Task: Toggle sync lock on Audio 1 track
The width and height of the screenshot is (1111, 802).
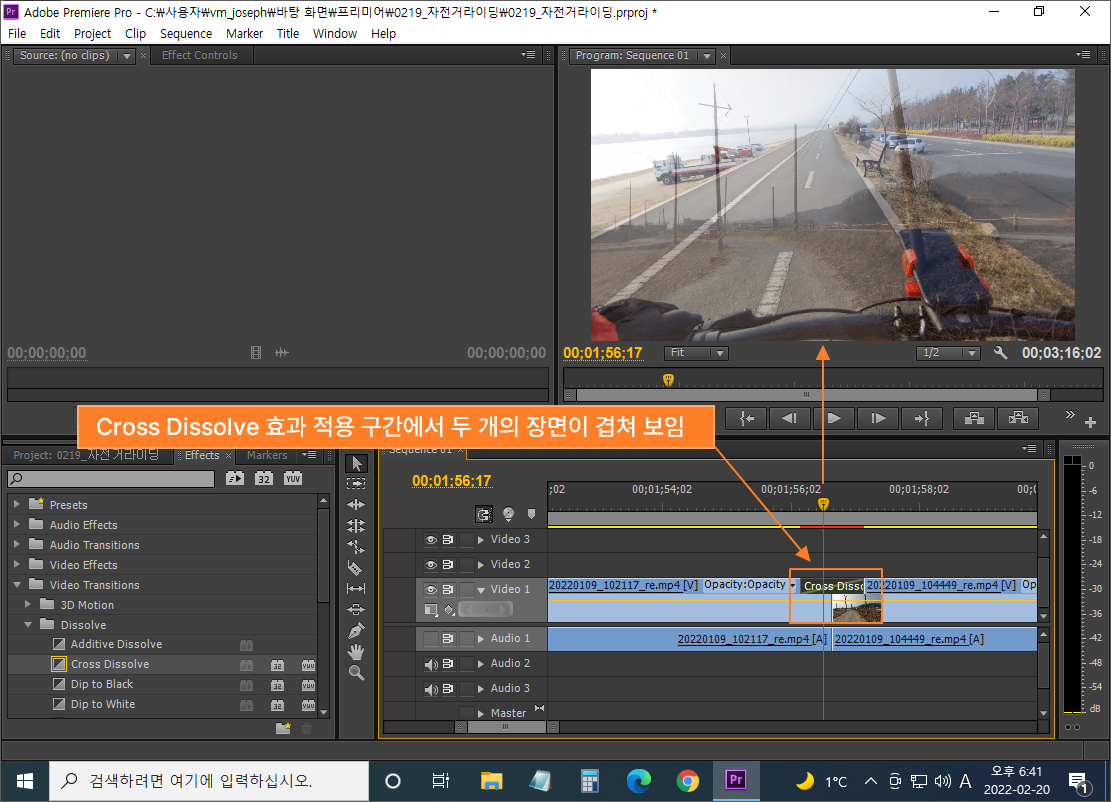Action: (448, 638)
